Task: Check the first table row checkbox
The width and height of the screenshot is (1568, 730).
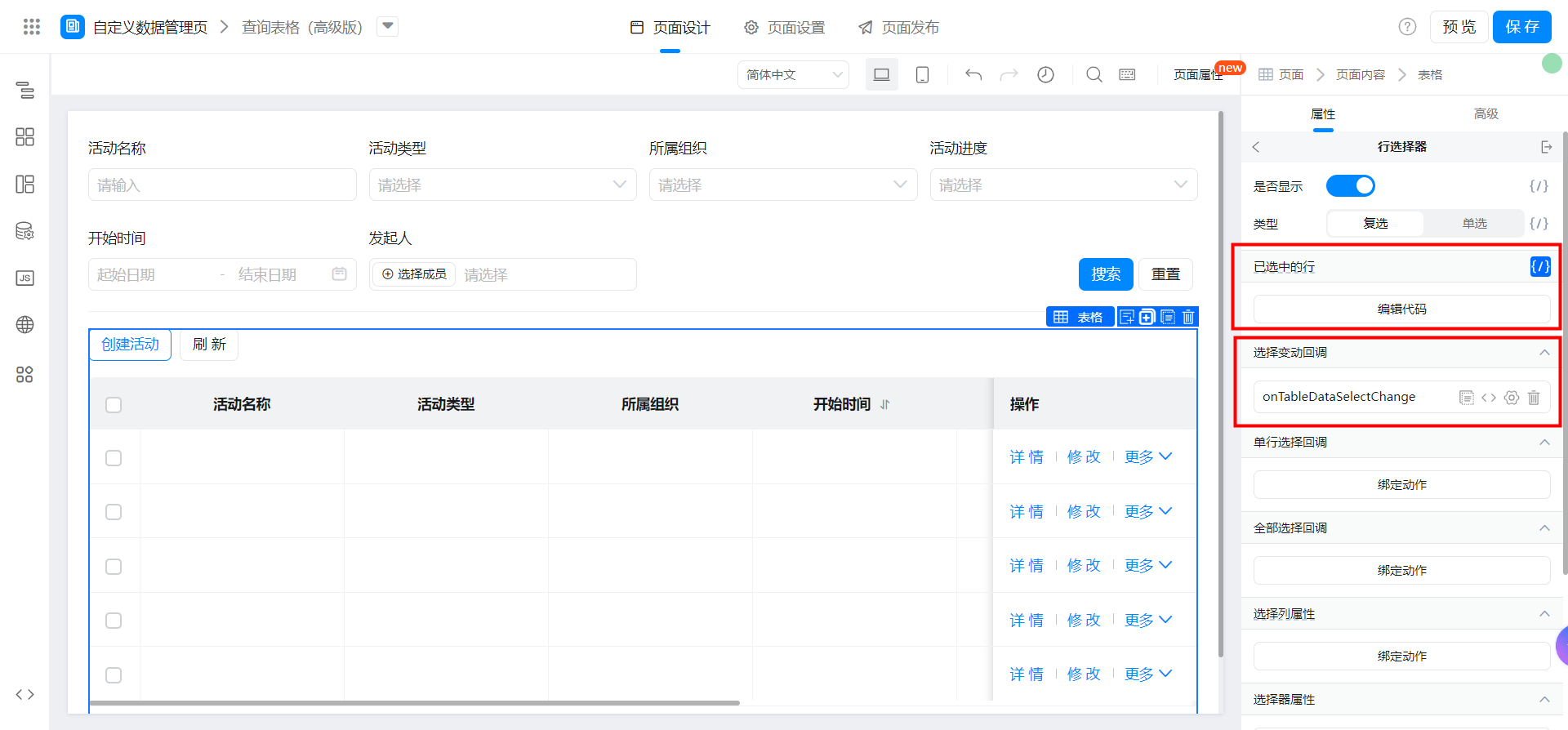Action: coord(114,458)
